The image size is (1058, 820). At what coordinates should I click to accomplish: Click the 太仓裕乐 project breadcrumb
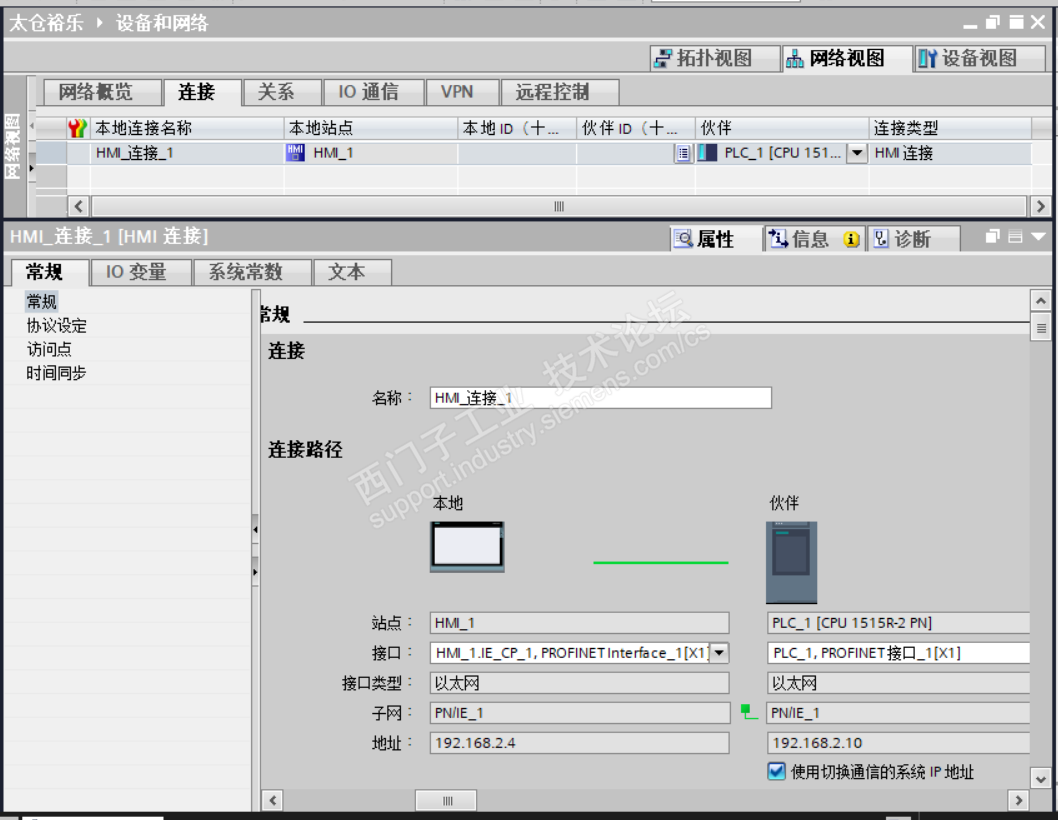coord(46,23)
